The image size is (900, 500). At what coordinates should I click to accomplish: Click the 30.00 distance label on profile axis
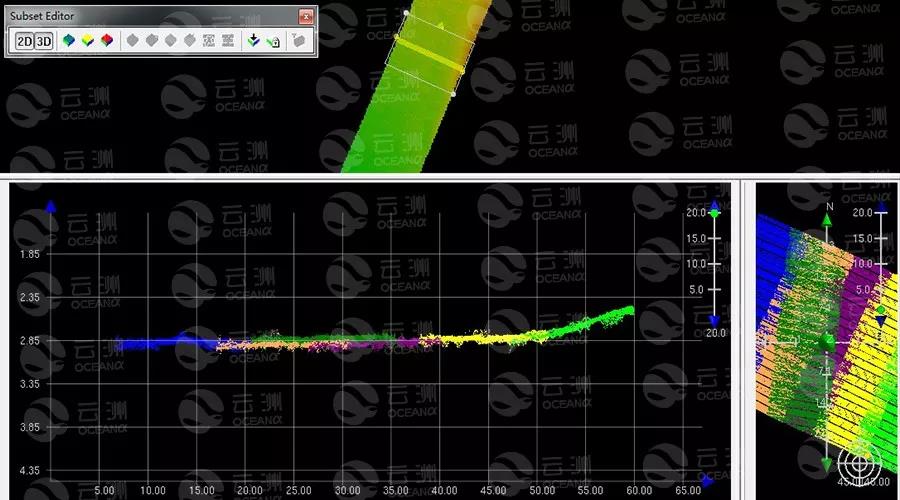point(347,490)
